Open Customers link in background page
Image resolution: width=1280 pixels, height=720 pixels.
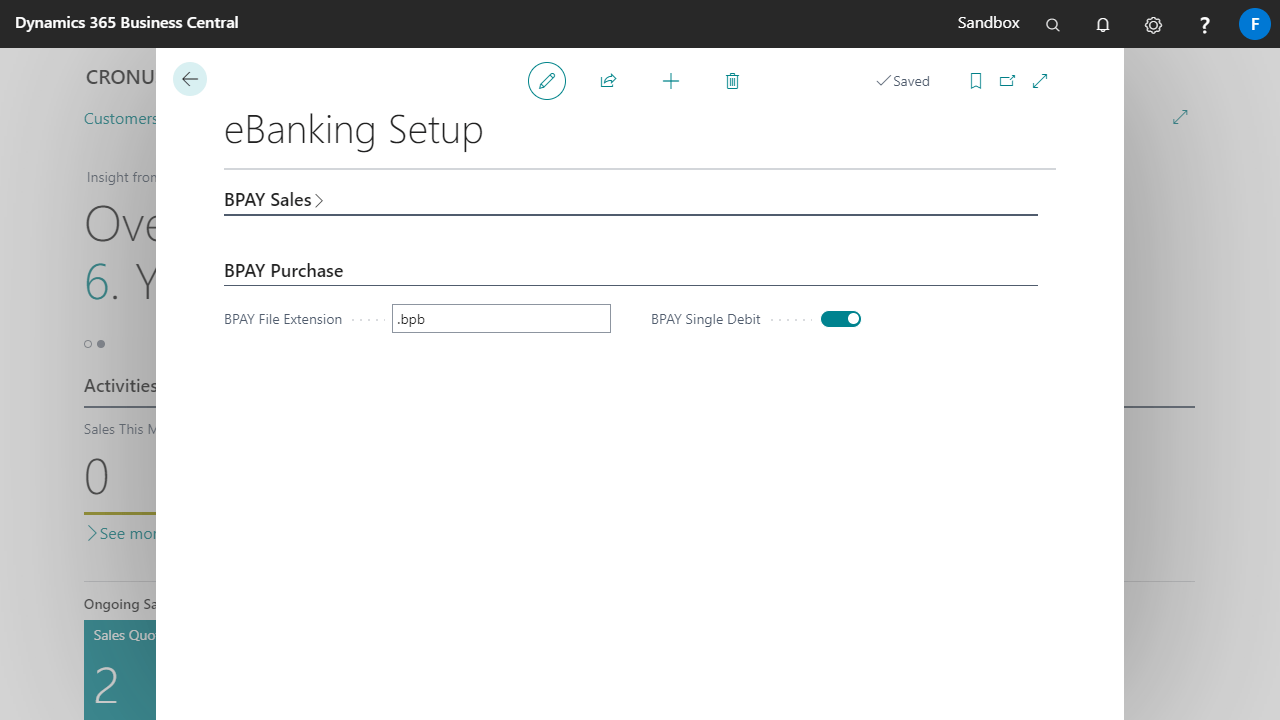[x=120, y=119]
